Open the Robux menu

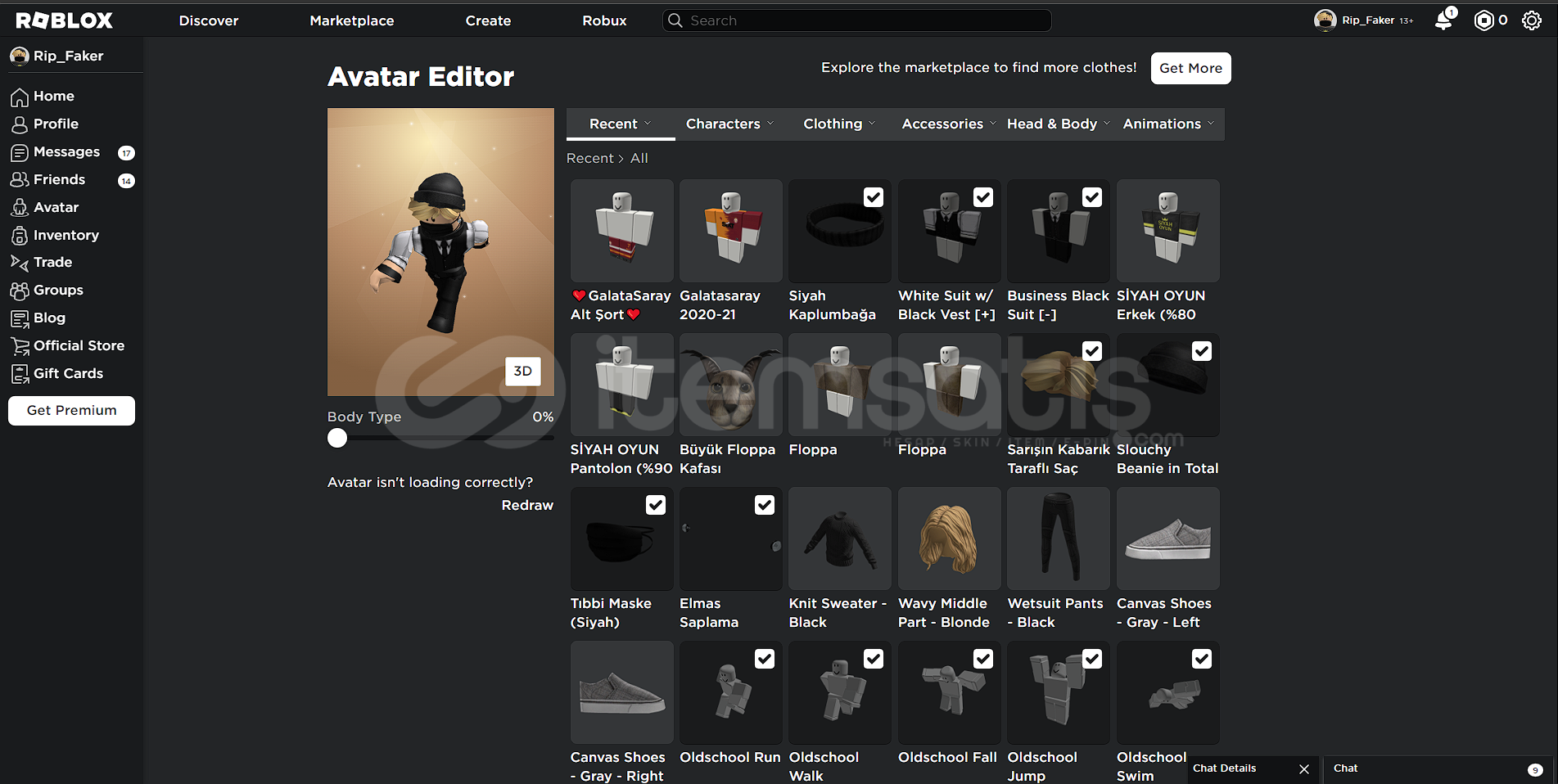coord(604,20)
